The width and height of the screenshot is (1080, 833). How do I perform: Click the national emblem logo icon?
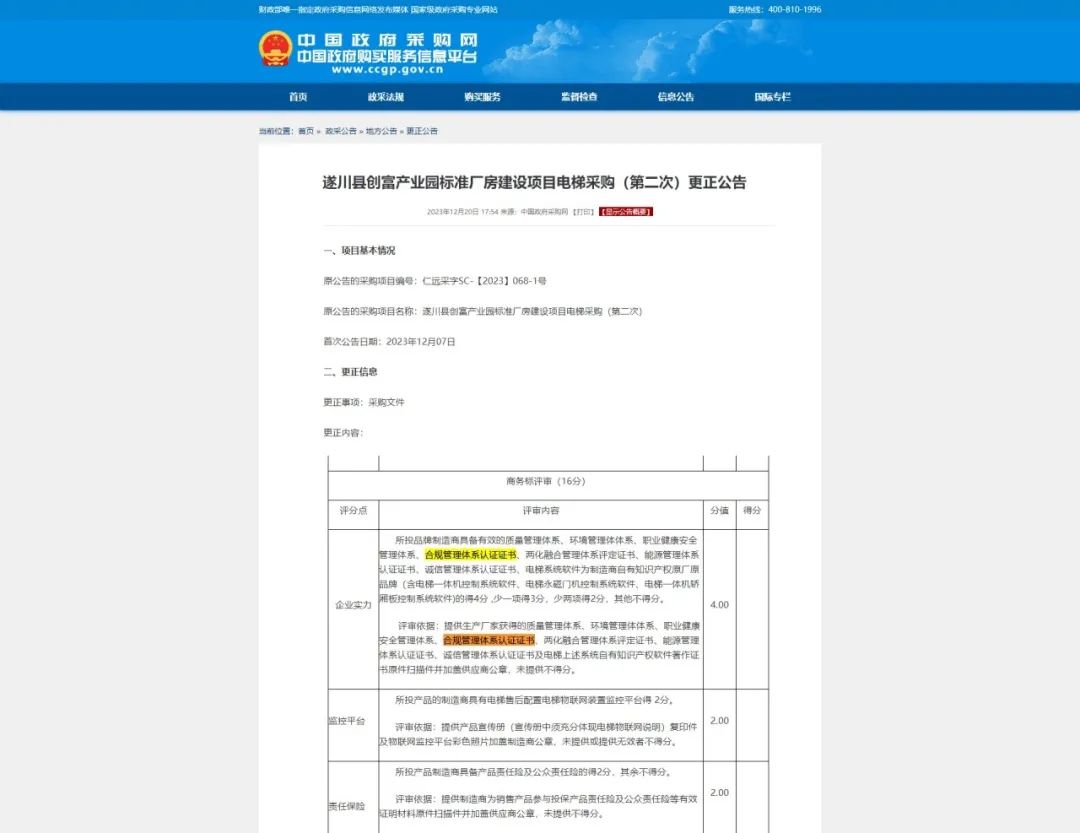(275, 48)
